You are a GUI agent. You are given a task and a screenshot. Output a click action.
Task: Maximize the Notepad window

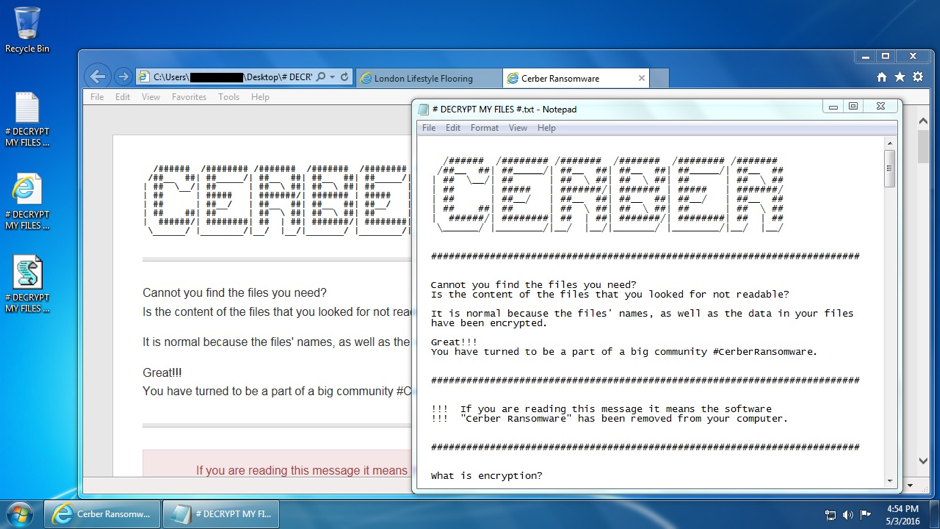tap(853, 107)
